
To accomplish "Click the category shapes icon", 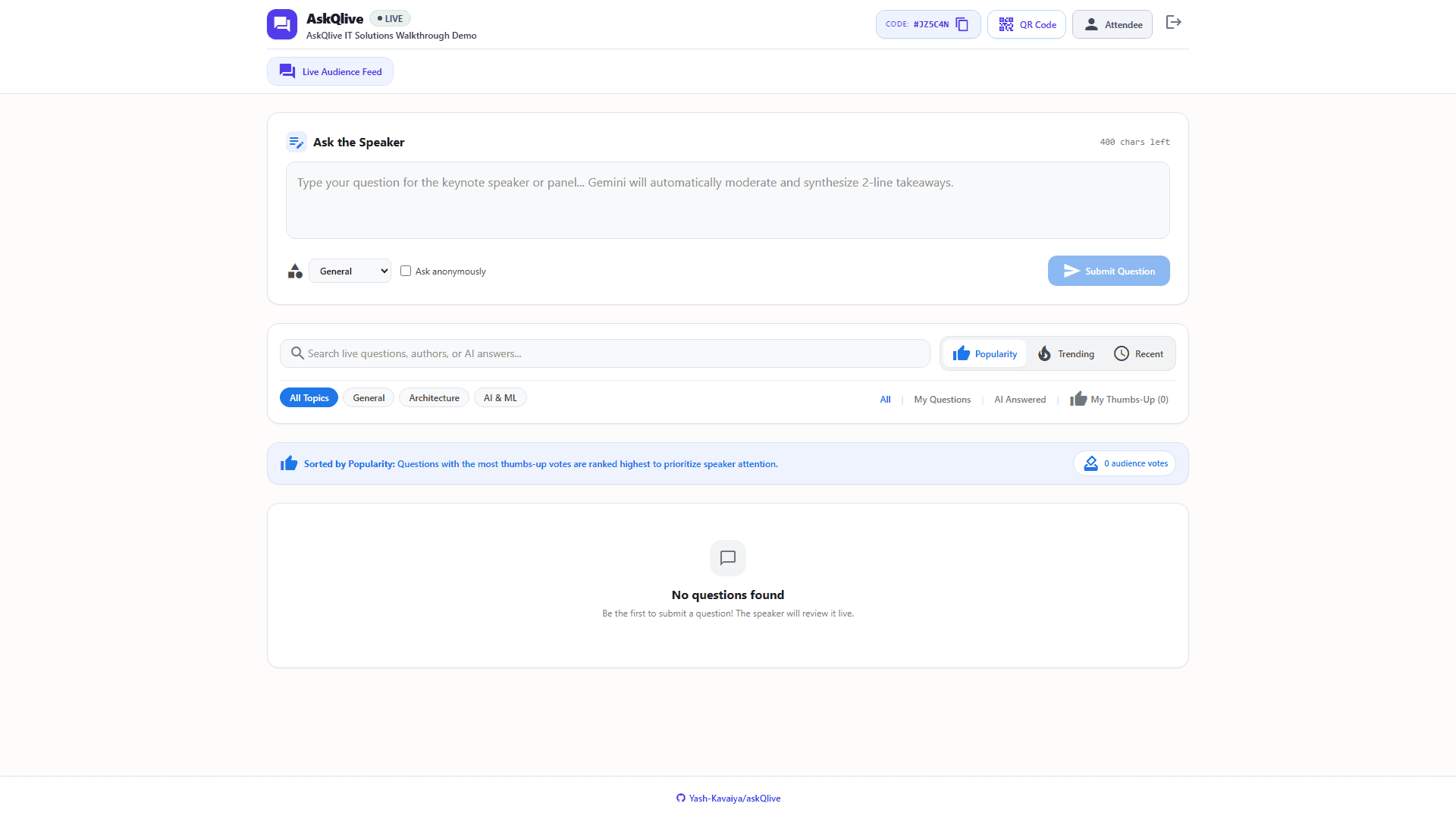I will 295,271.
